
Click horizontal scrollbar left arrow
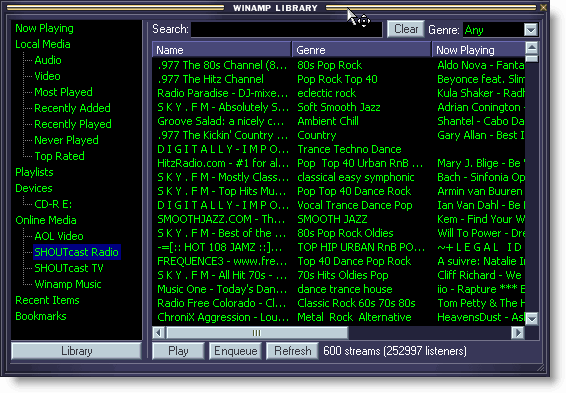[x=158, y=332]
